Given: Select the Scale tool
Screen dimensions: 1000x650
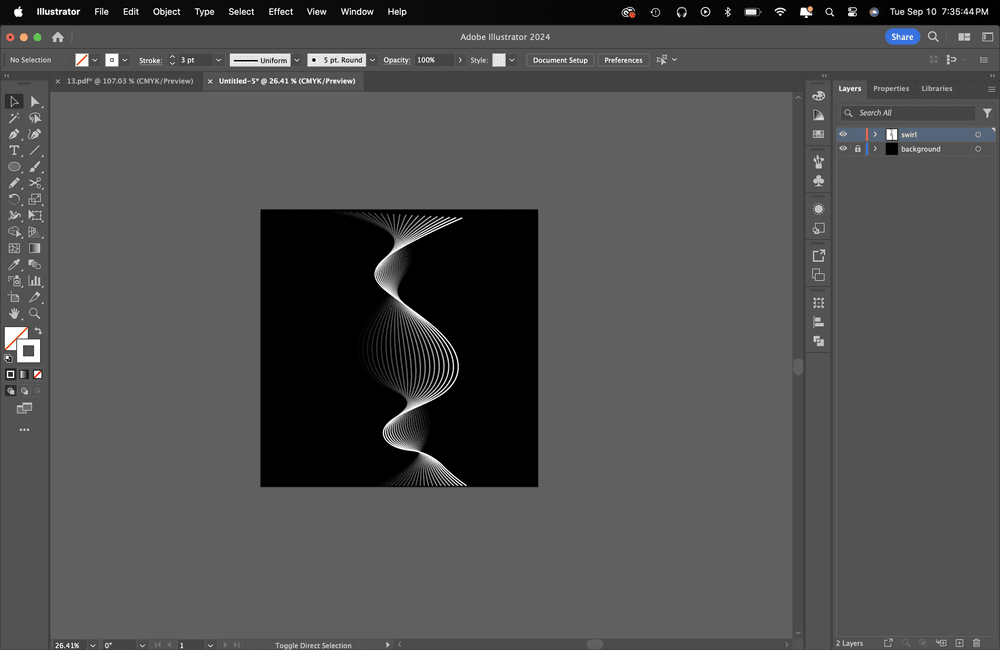Looking at the screenshot, I should [x=35, y=199].
